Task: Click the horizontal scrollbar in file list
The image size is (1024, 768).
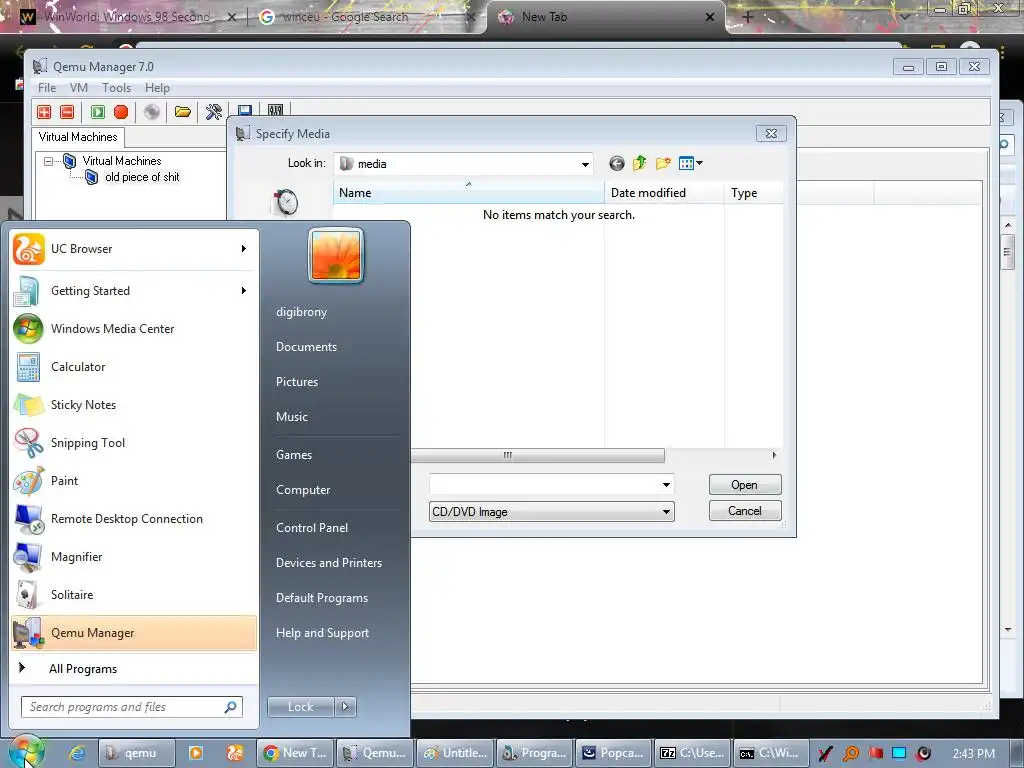Action: pos(537,455)
